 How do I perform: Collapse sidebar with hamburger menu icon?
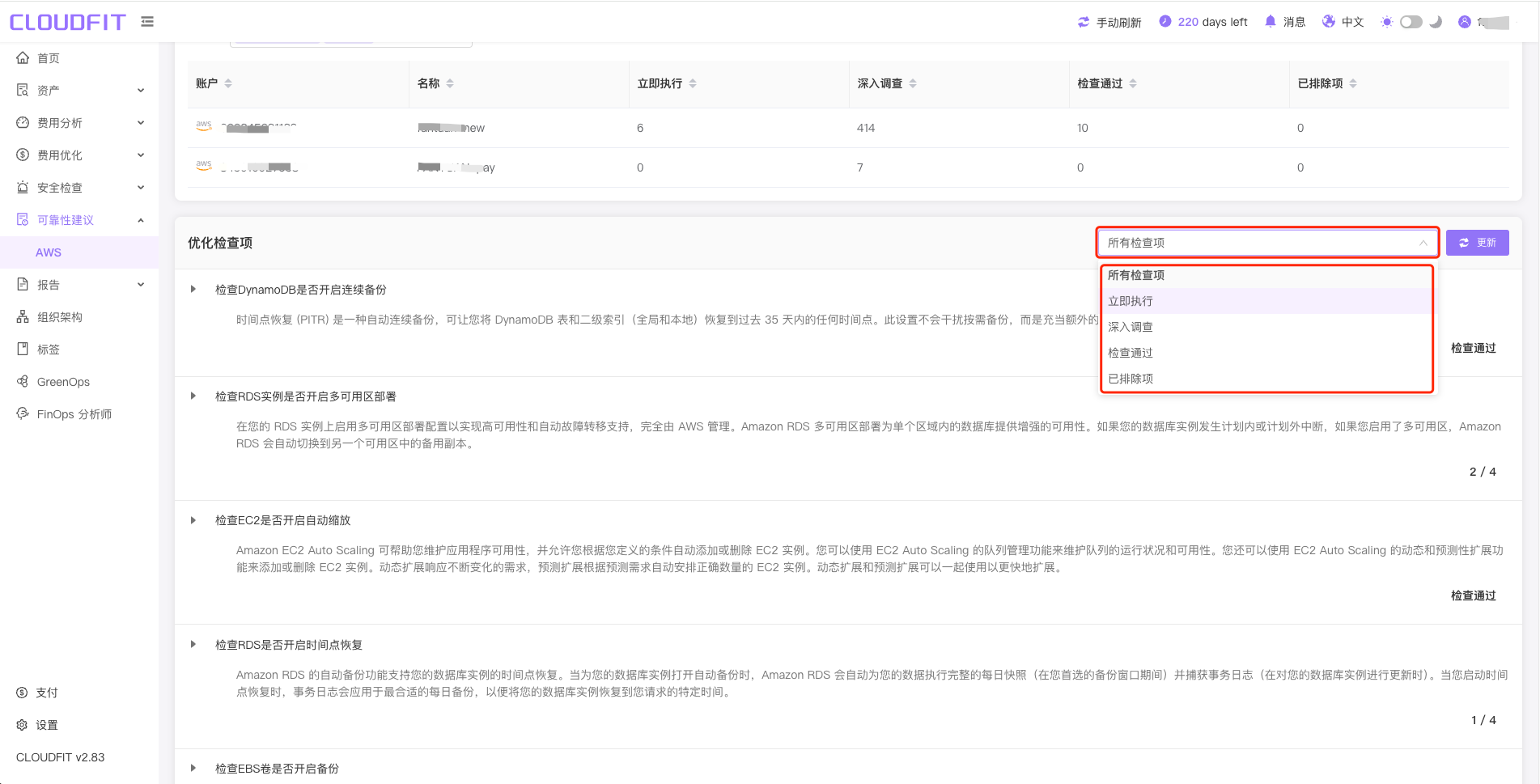pos(147,22)
